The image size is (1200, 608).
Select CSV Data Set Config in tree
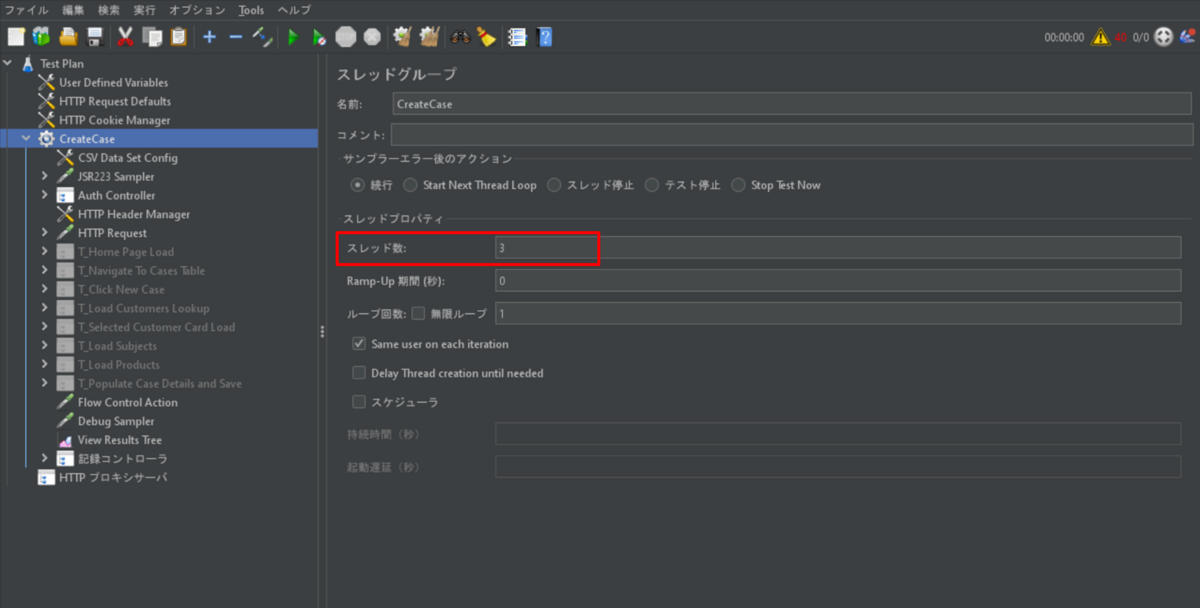(x=128, y=158)
